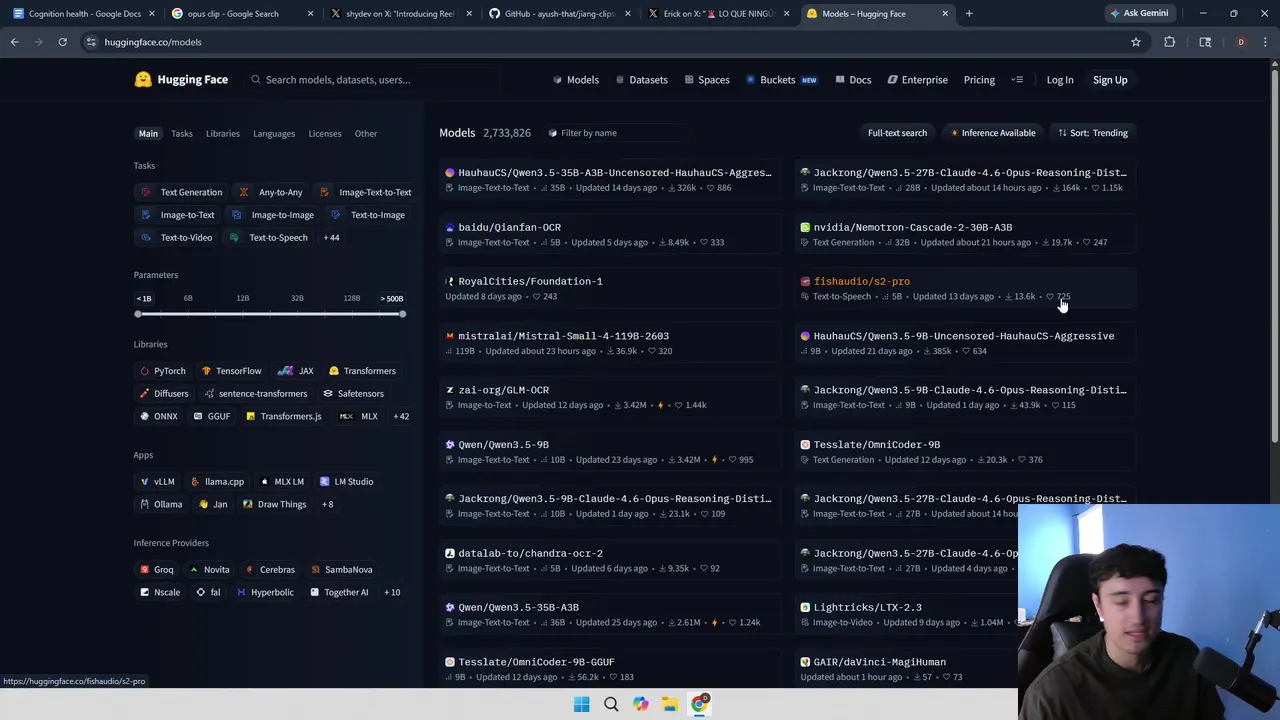Expand +10 more inference providers
Screen dimensions: 1280x720
tap(392, 593)
